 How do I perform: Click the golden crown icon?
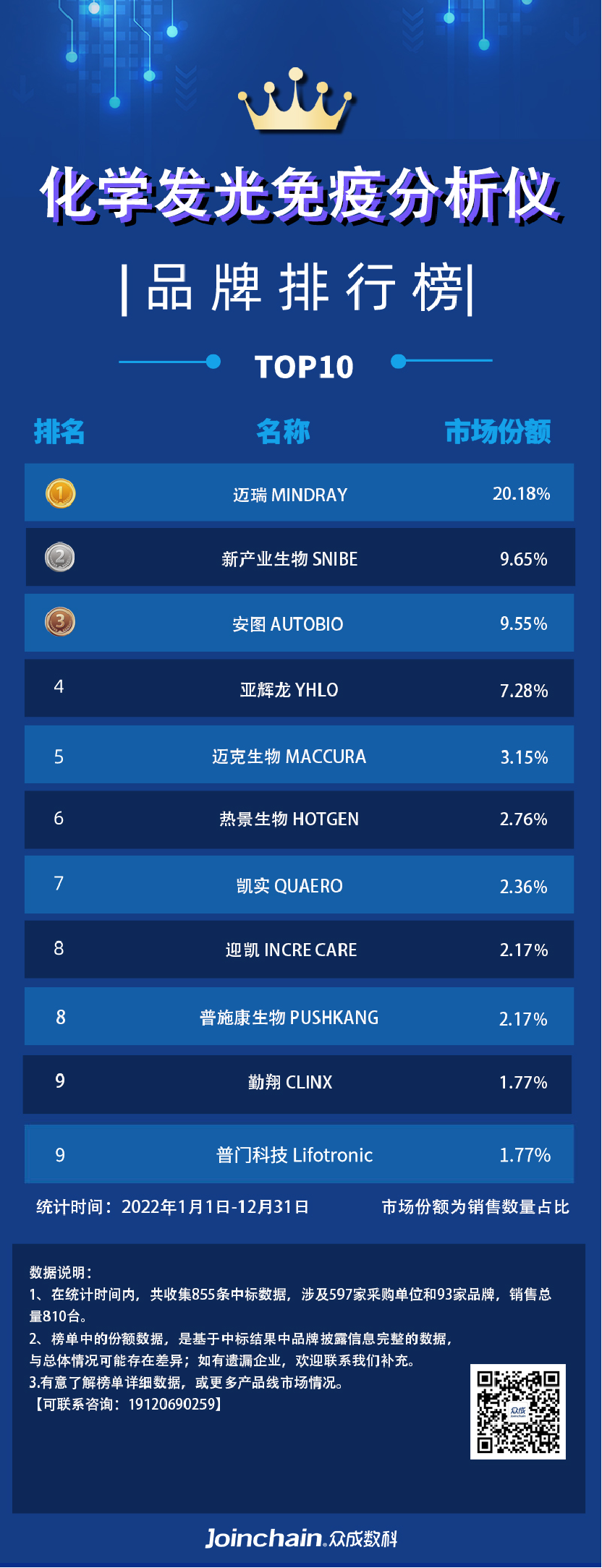click(296, 102)
